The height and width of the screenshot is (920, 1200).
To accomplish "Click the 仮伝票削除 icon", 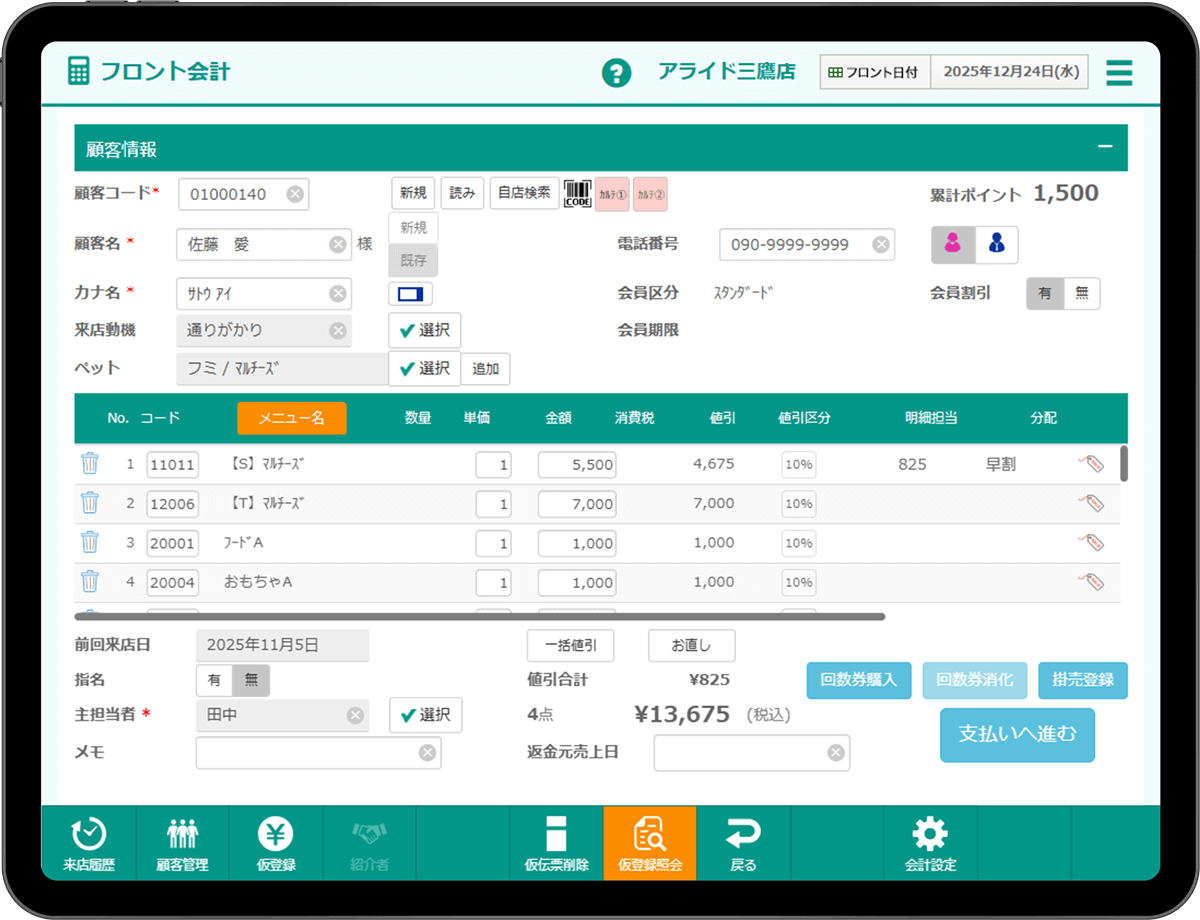I will tap(557, 843).
